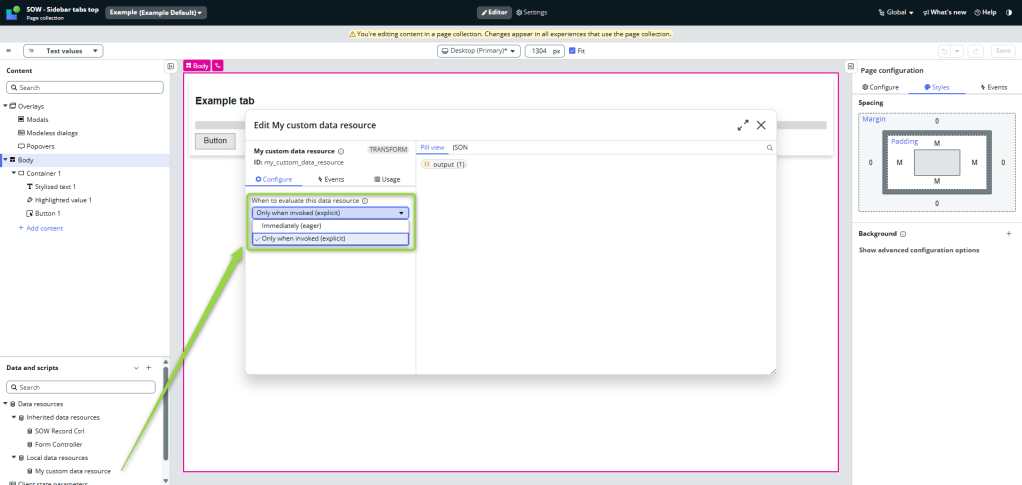Collapse the Data resources tree node
The width and height of the screenshot is (1022, 485).
tap(5, 404)
